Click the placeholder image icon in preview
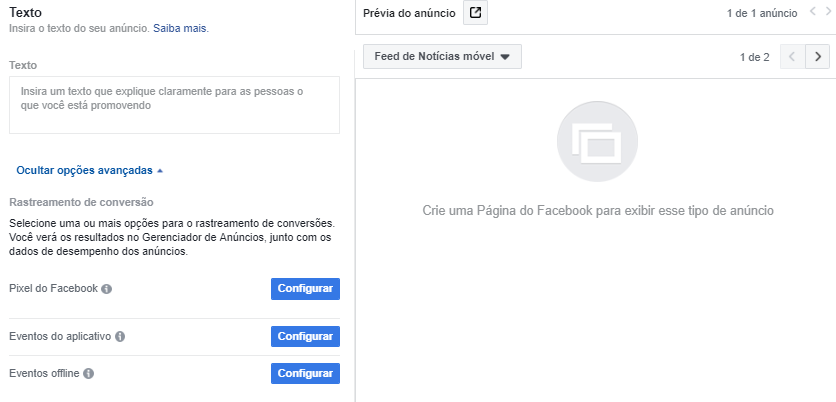The width and height of the screenshot is (836, 402). pyautogui.click(x=595, y=143)
